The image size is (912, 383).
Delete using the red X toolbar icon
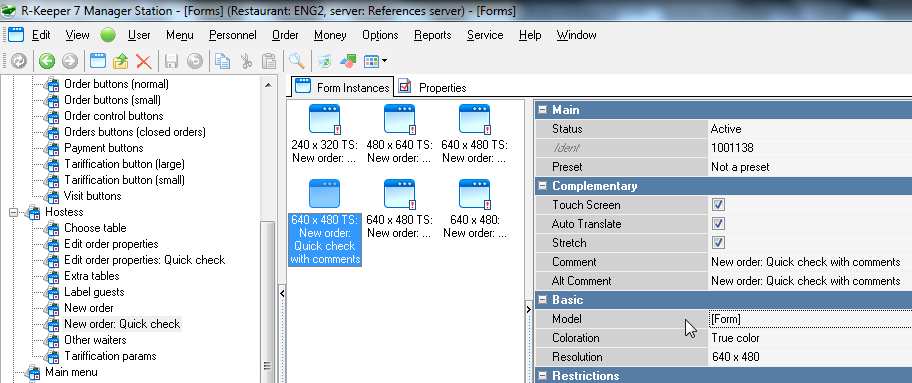tap(143, 61)
